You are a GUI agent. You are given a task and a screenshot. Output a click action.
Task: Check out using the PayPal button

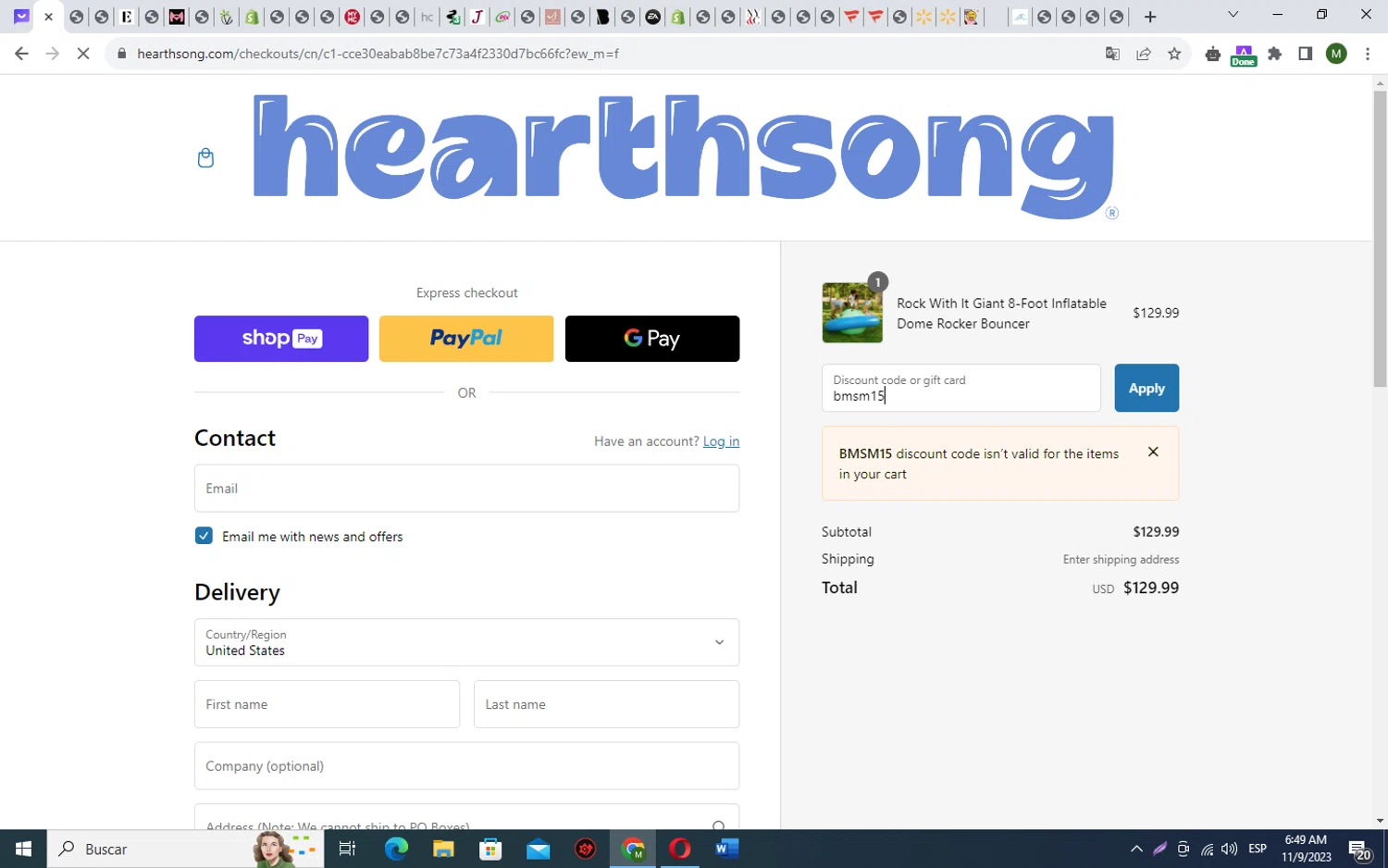pyautogui.click(x=466, y=339)
